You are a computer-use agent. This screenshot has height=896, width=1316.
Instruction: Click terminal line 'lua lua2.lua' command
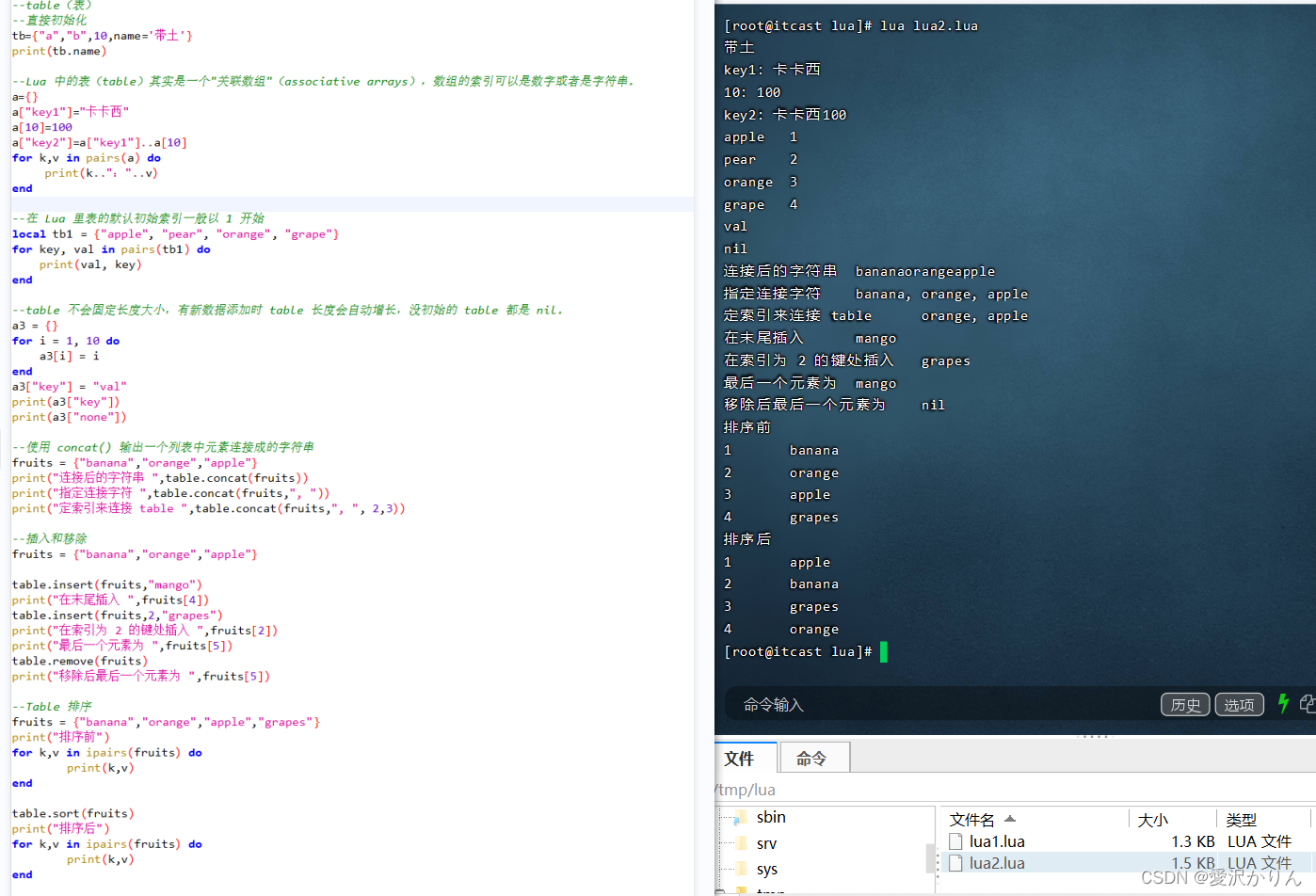(929, 25)
